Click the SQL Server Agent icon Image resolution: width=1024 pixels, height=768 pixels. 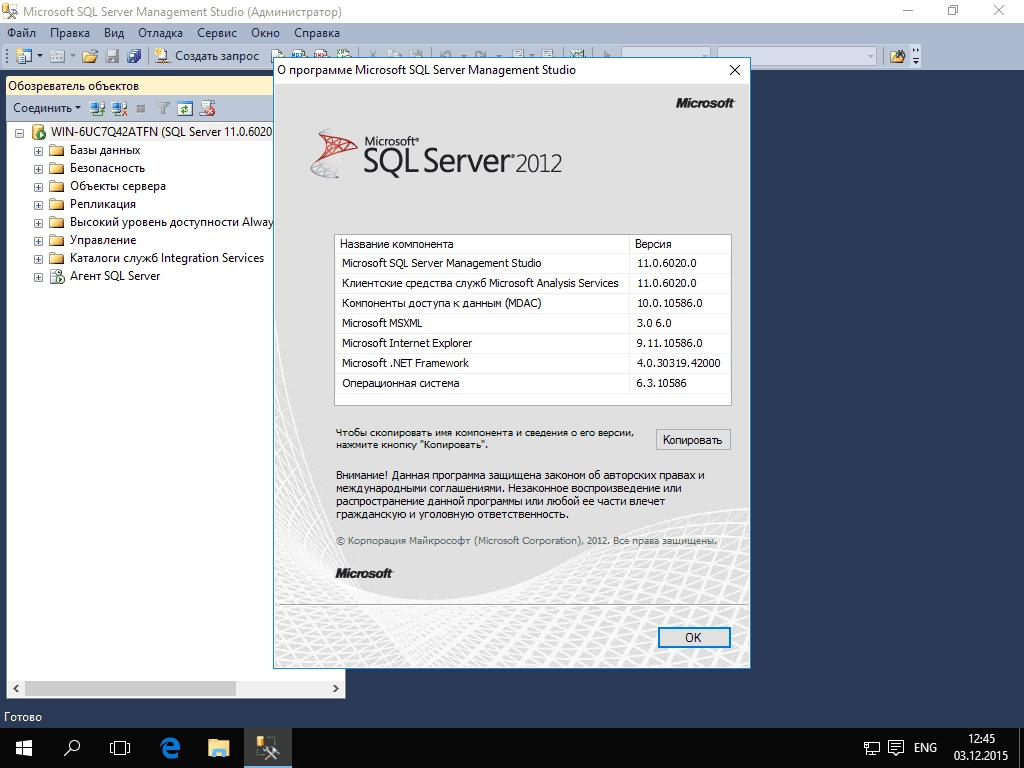(57, 276)
